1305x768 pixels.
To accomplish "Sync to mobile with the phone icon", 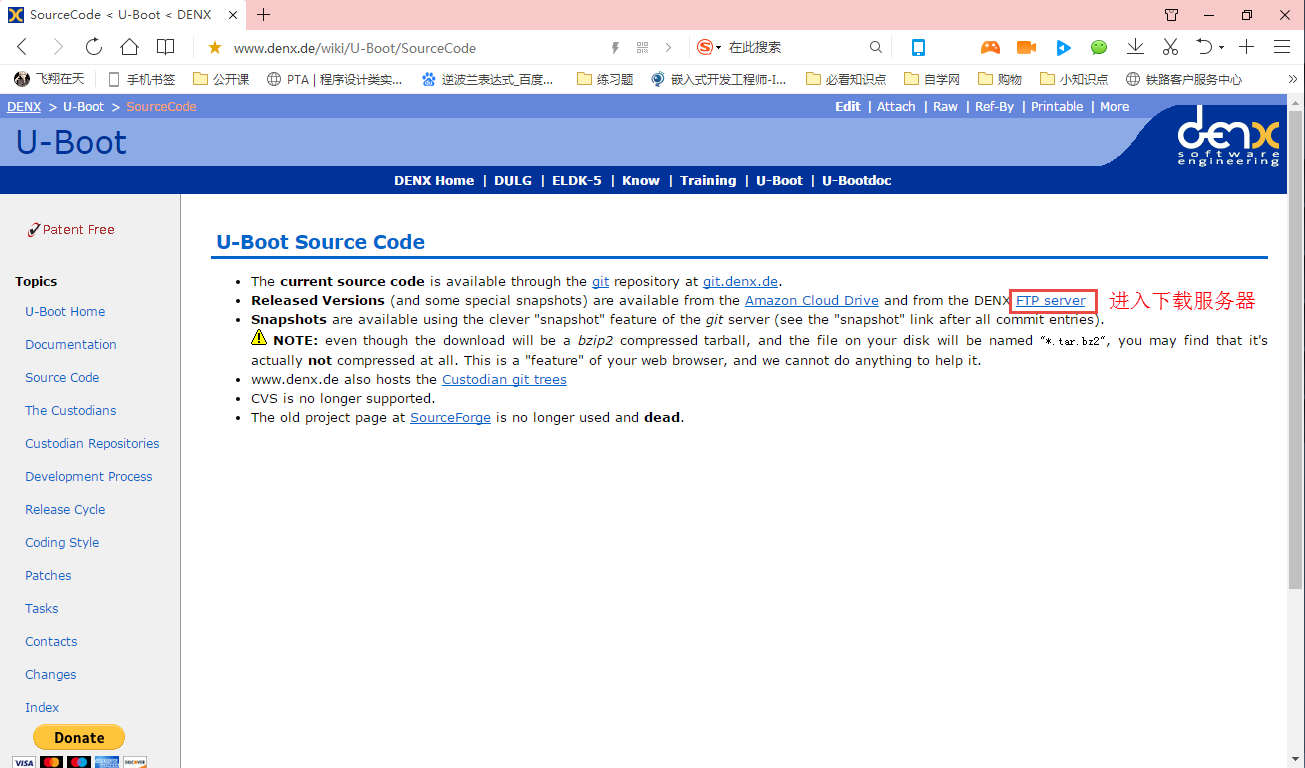I will click(918, 47).
